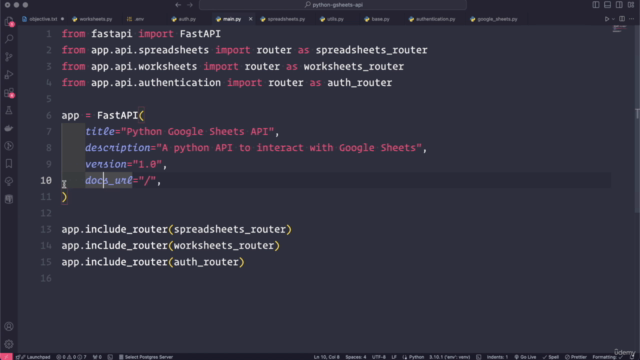
Task: Run the Python file with play button
Action: click(607, 19)
